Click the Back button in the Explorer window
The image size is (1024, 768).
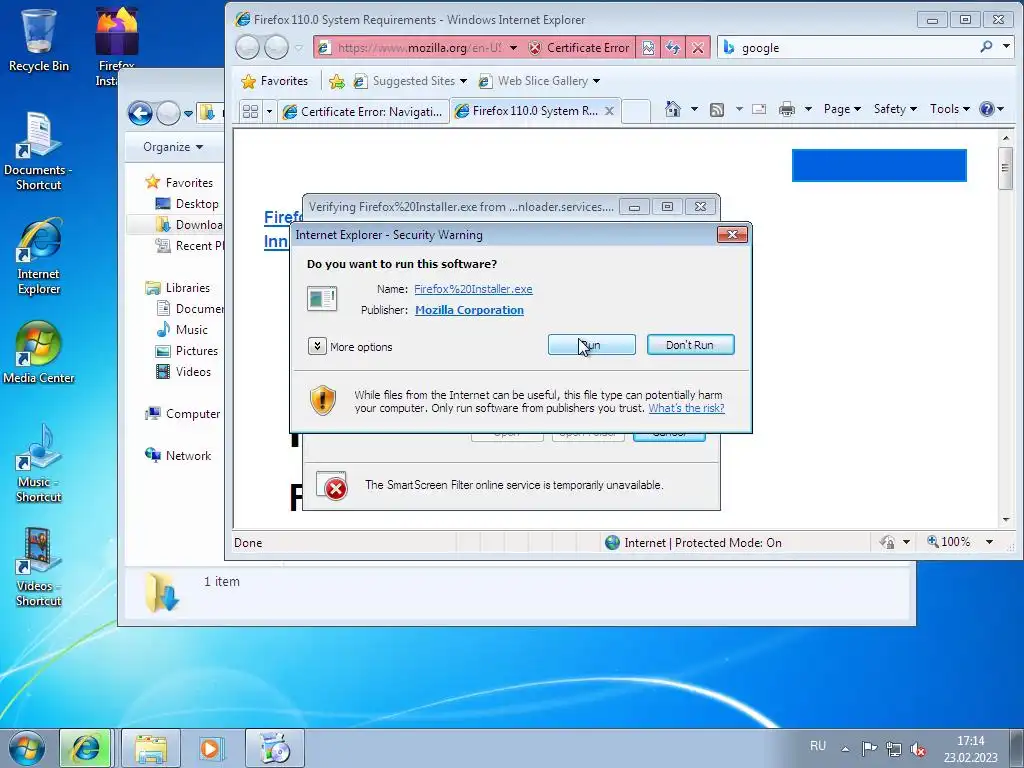pyautogui.click(x=140, y=113)
